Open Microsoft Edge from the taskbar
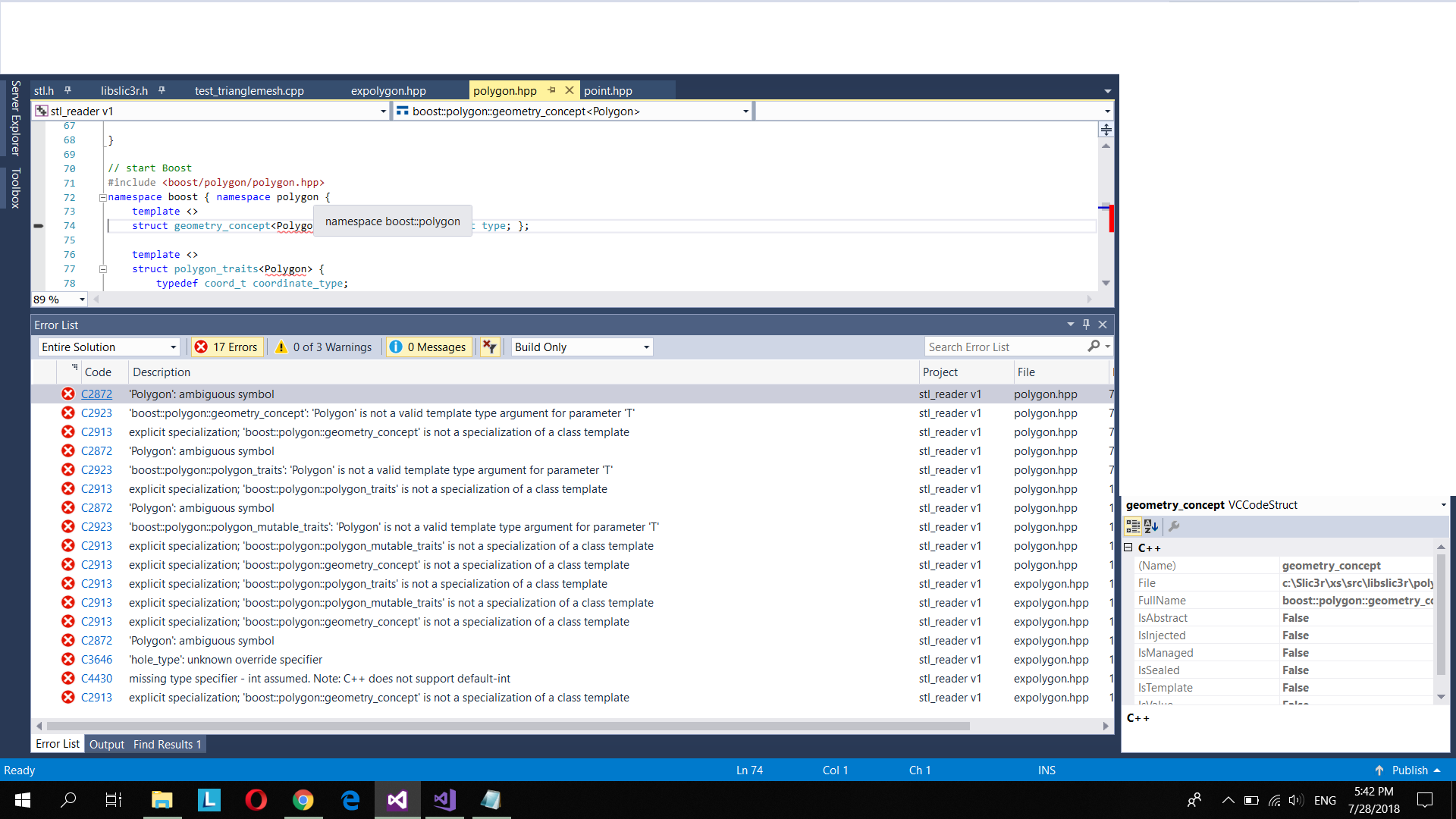This screenshot has width=1456, height=819. click(x=350, y=800)
